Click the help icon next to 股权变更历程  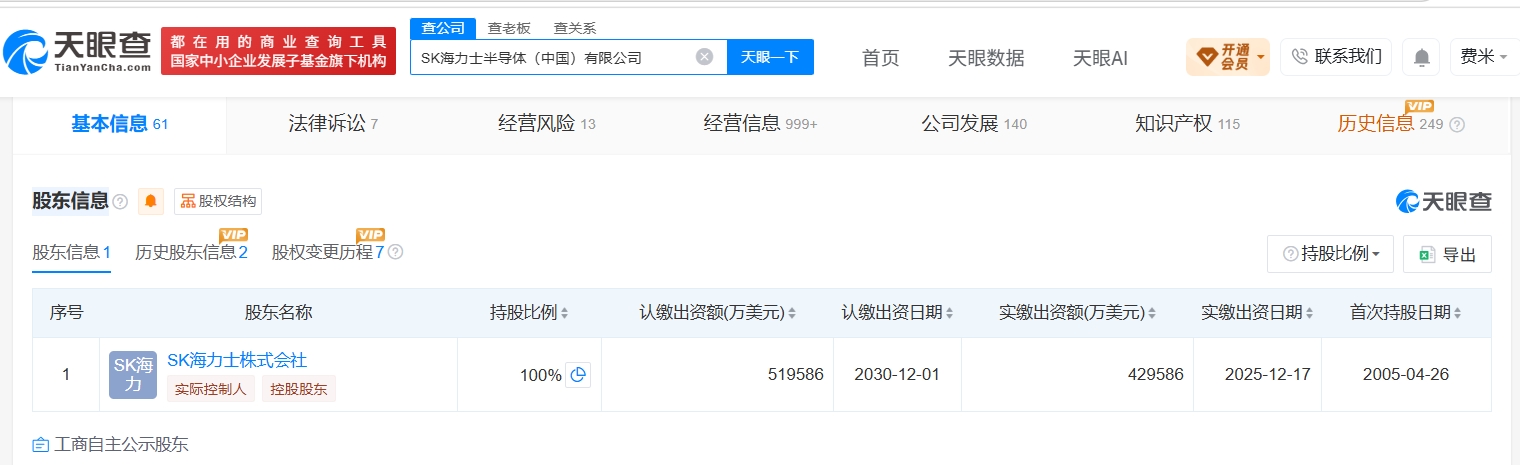click(x=395, y=252)
